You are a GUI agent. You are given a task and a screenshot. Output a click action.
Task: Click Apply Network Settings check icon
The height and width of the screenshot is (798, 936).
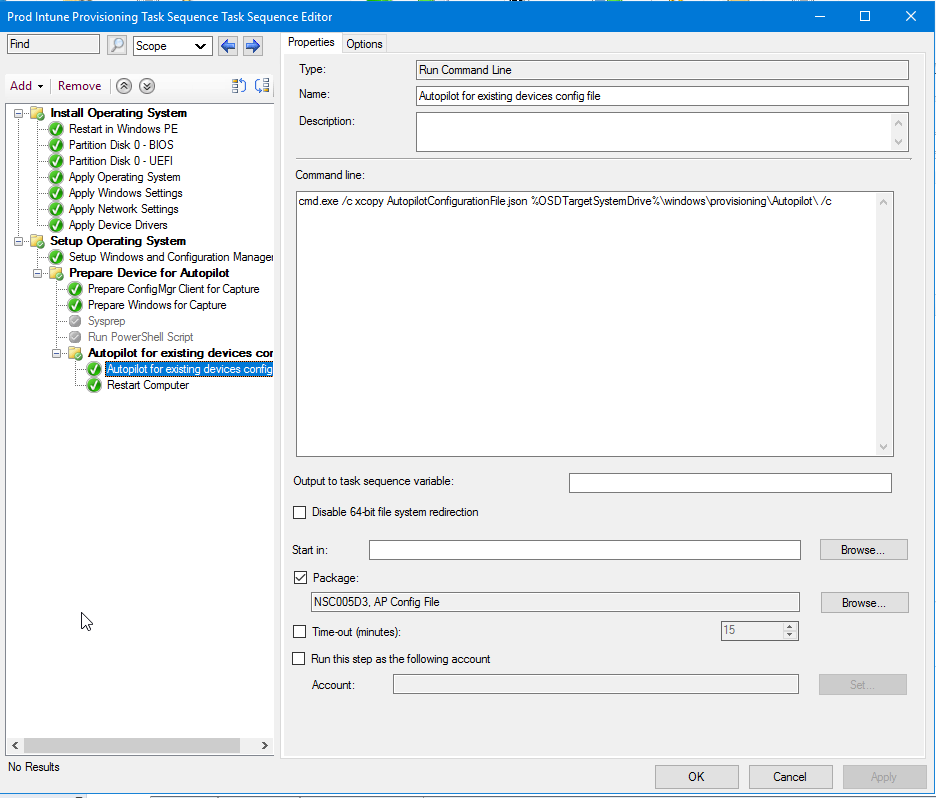pos(56,209)
